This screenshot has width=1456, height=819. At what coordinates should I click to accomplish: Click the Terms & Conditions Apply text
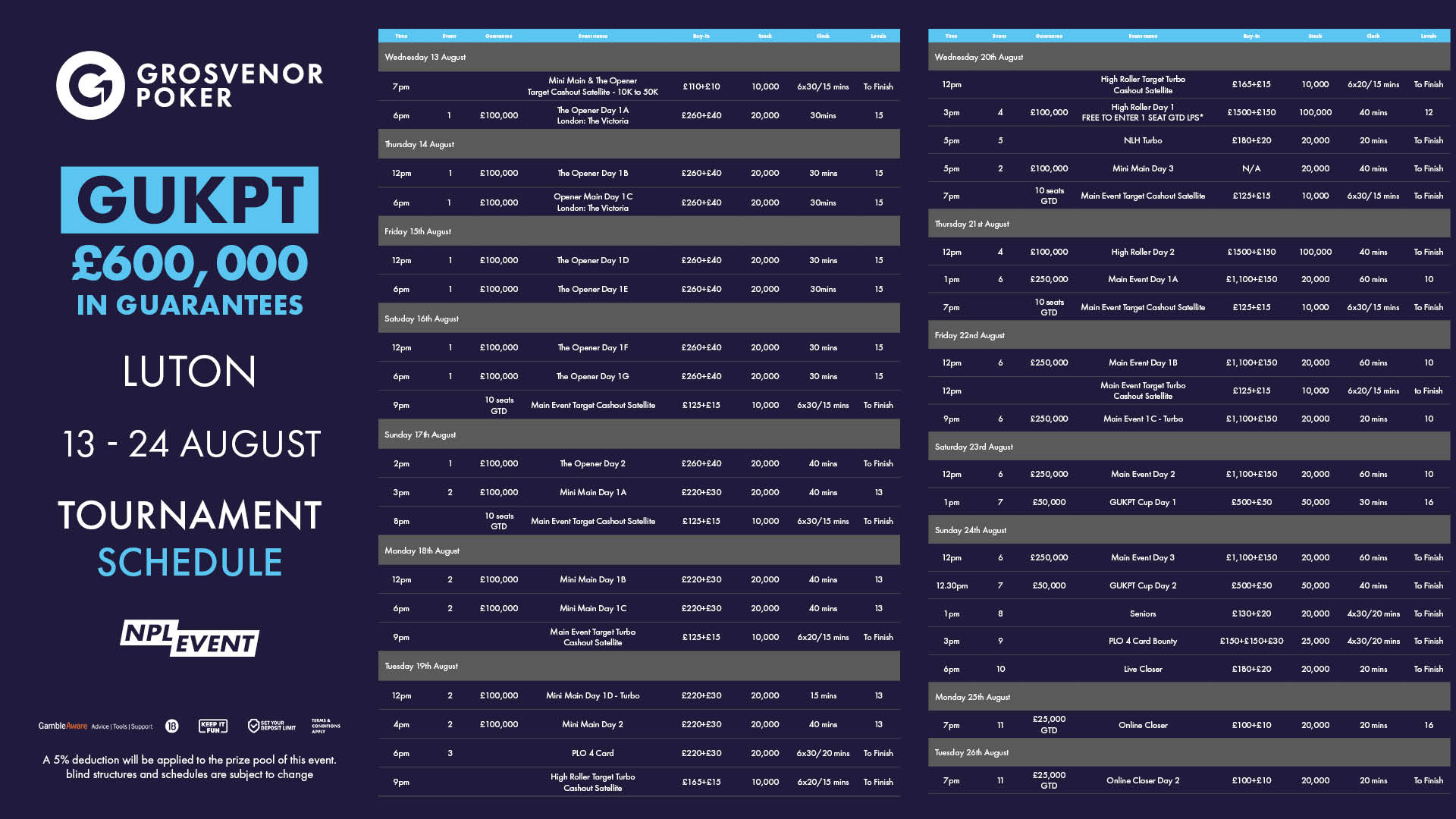325,726
